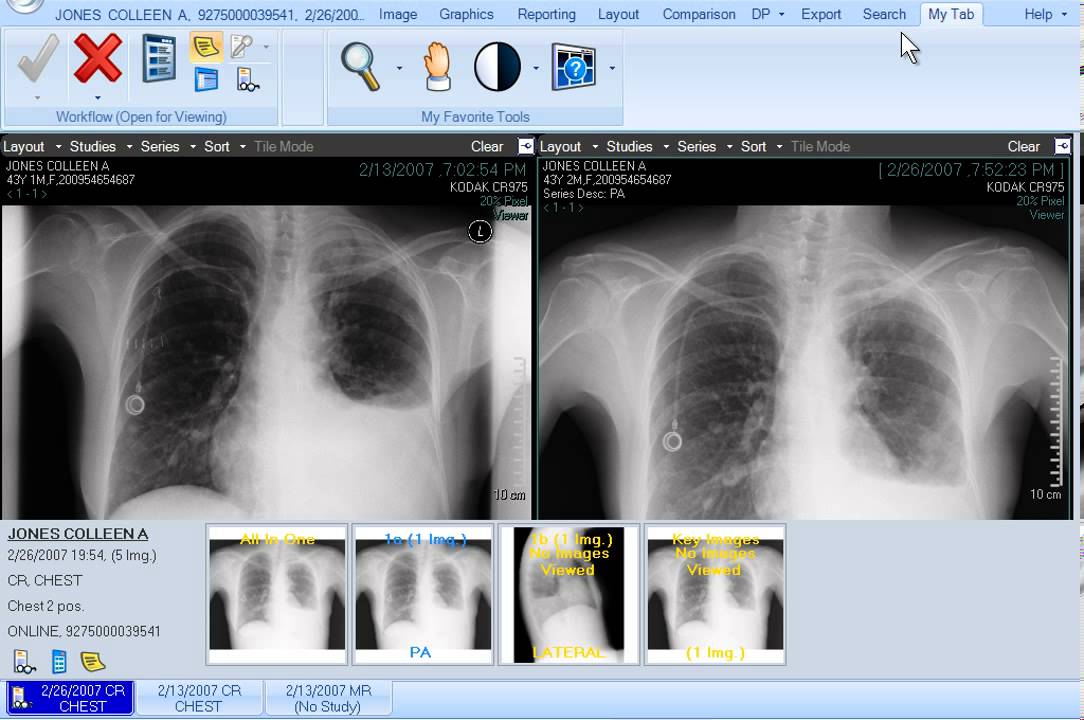Open dropdown arrow beside magnifying glass tool

pos(399,68)
